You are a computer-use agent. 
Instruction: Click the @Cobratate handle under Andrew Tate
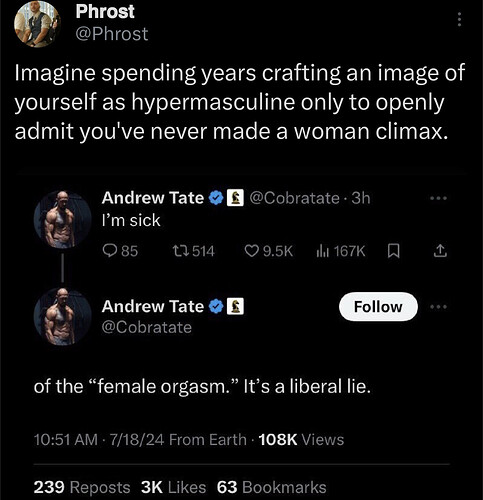click(147, 327)
